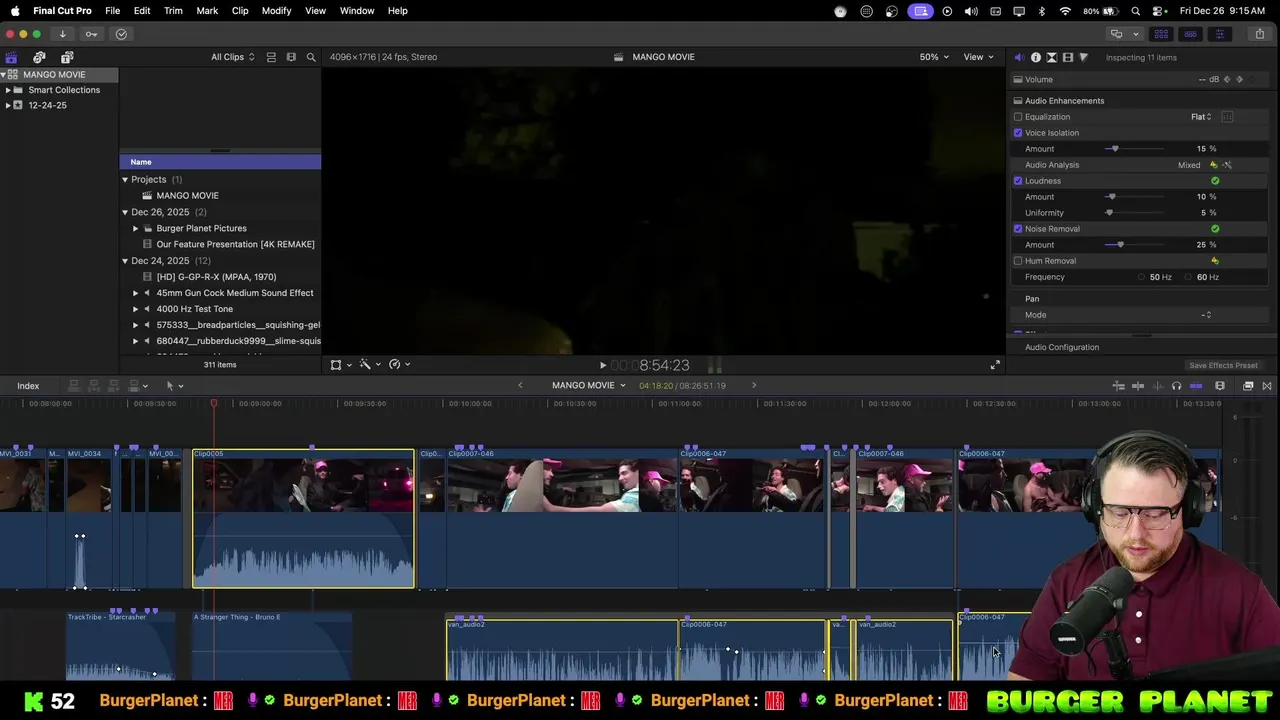This screenshot has width=1280, height=720.
Task: Open the viewer View dropdown
Action: coord(978,57)
